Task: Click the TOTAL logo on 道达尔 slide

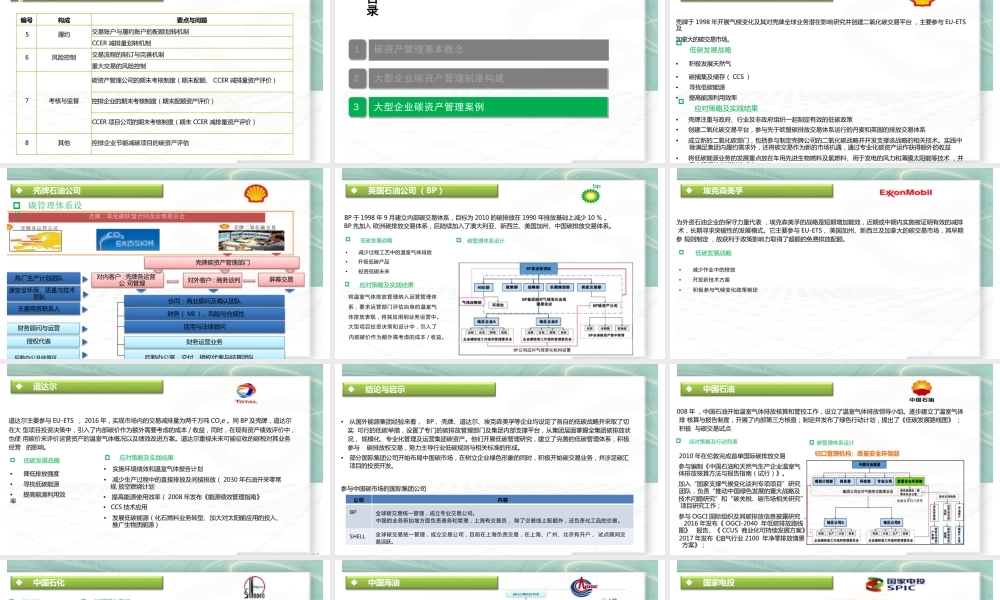Action: pos(244,391)
